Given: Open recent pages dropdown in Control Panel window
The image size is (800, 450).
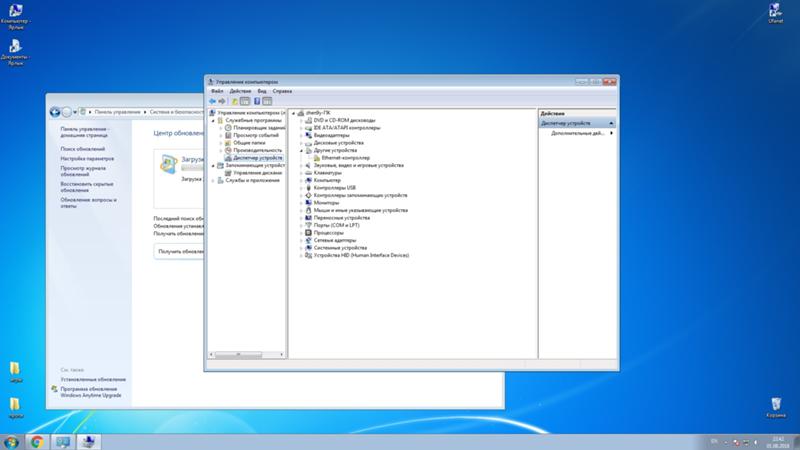Looking at the screenshot, I should click(75, 112).
